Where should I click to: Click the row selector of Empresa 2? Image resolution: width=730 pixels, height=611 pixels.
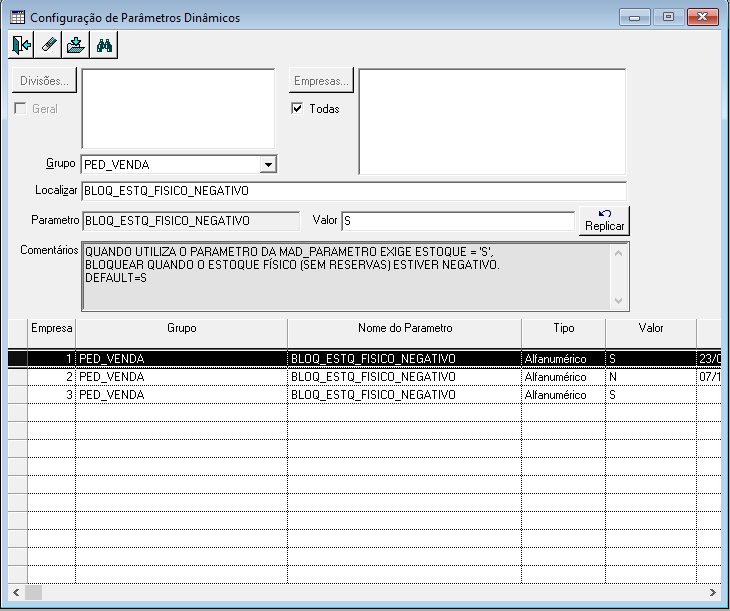[x=18, y=377]
